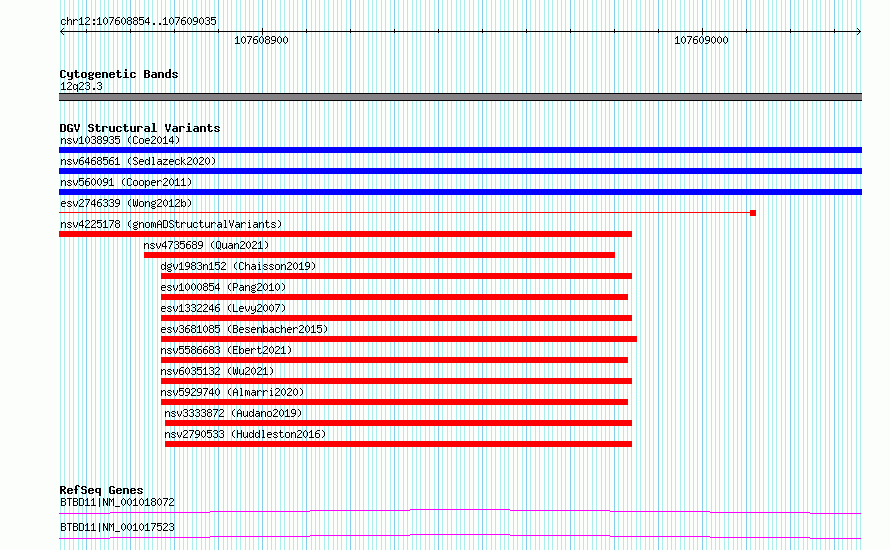Image resolution: width=890 pixels, height=550 pixels.
Task: Click the red bar under nsv2790533
Action: point(398,444)
